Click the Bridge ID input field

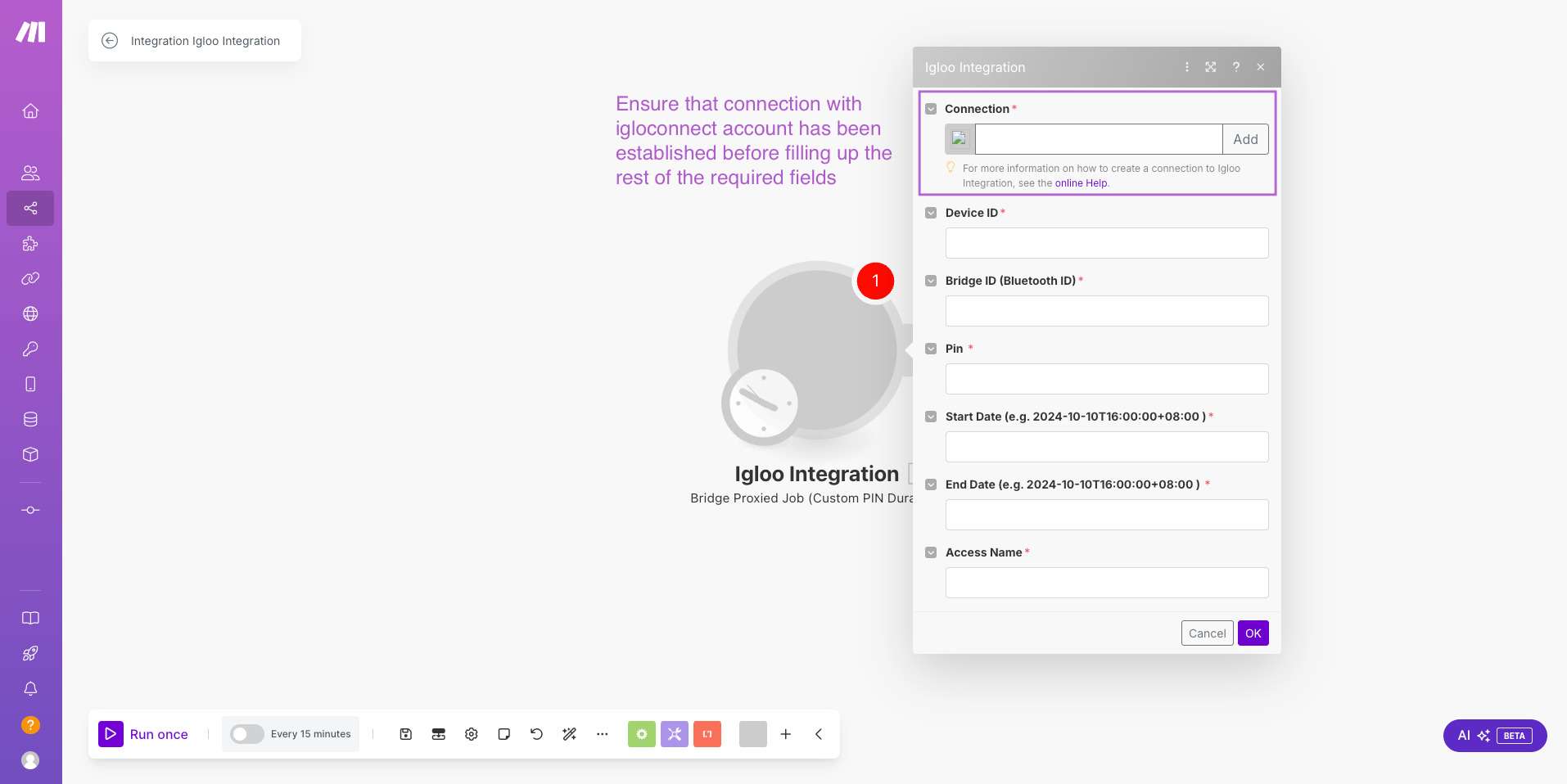click(x=1107, y=311)
